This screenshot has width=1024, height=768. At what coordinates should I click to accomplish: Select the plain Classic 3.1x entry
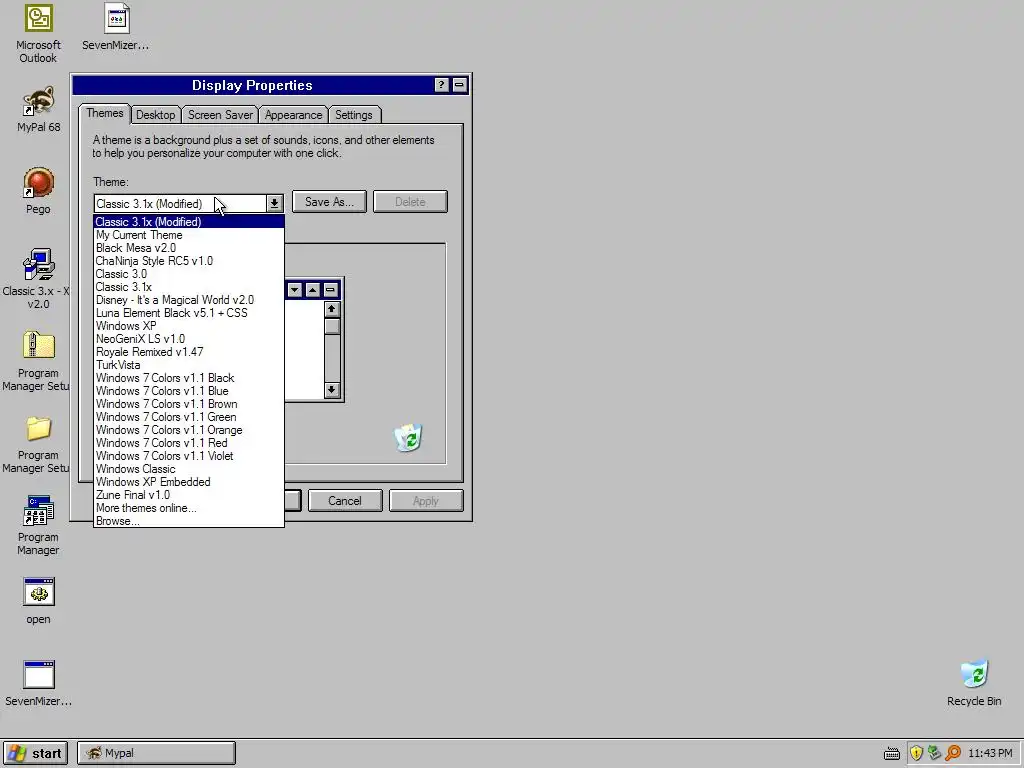point(189,287)
